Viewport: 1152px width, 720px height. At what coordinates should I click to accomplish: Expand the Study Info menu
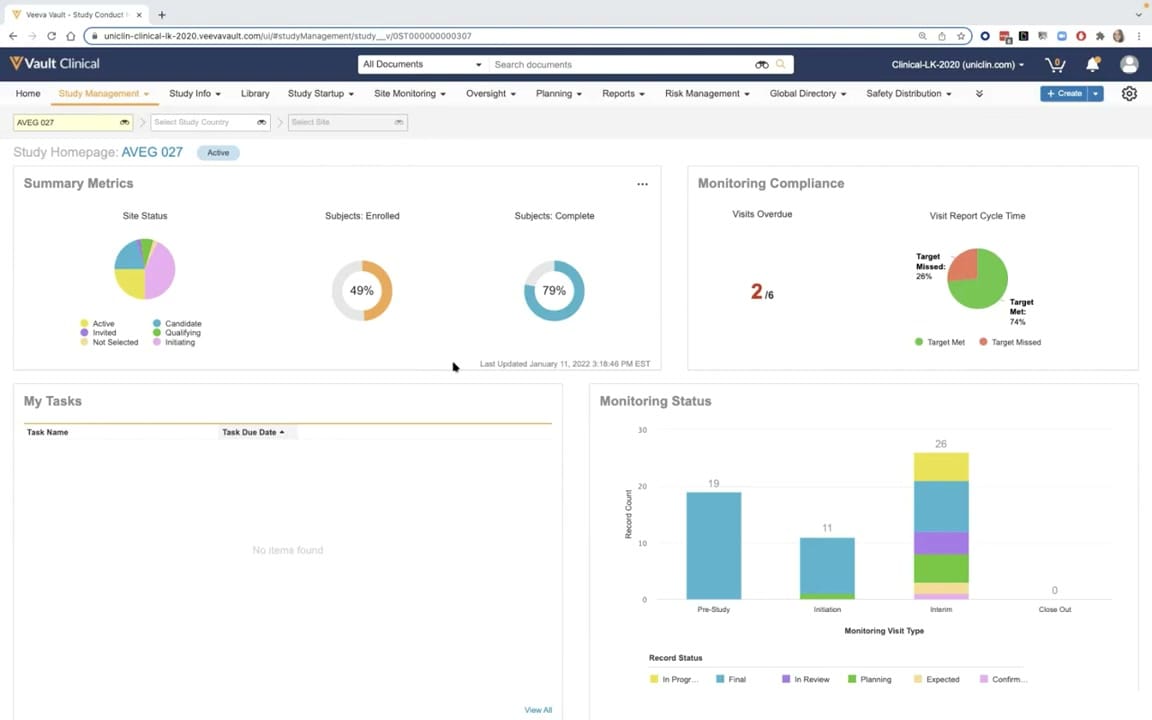click(x=195, y=94)
